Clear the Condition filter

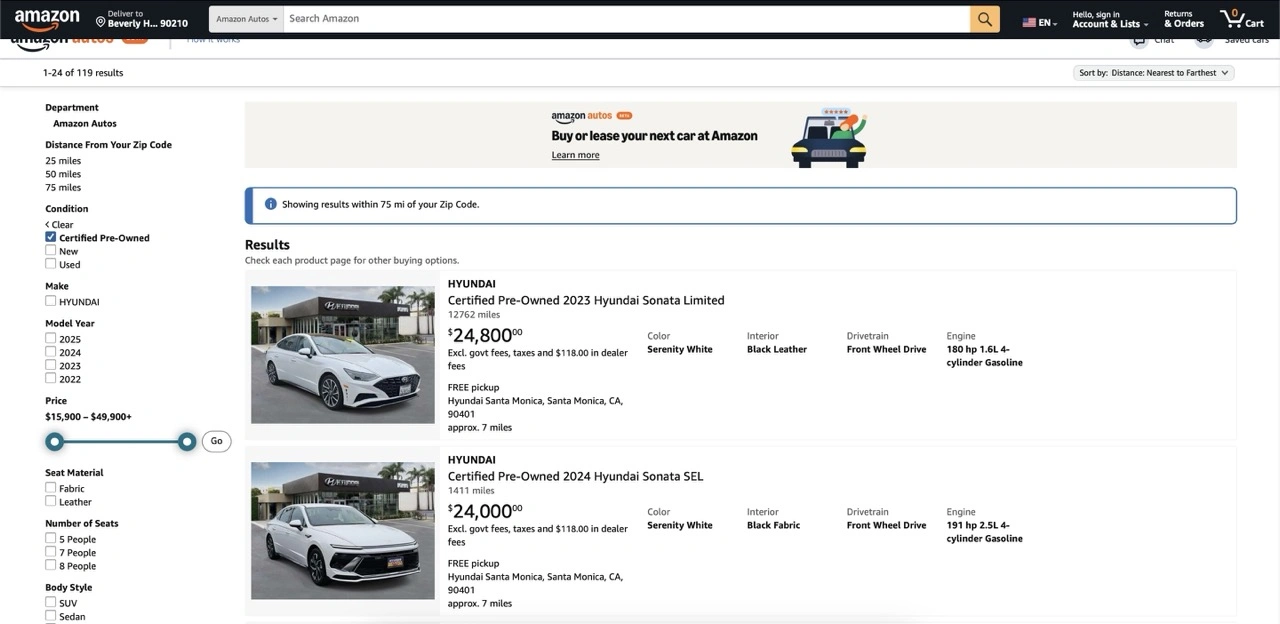pos(59,224)
